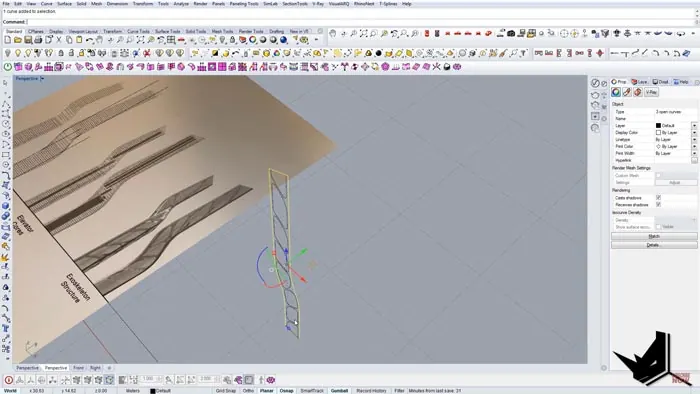The width and height of the screenshot is (700, 394).
Task: Click the black Default layer color swatch
Action: [658, 126]
